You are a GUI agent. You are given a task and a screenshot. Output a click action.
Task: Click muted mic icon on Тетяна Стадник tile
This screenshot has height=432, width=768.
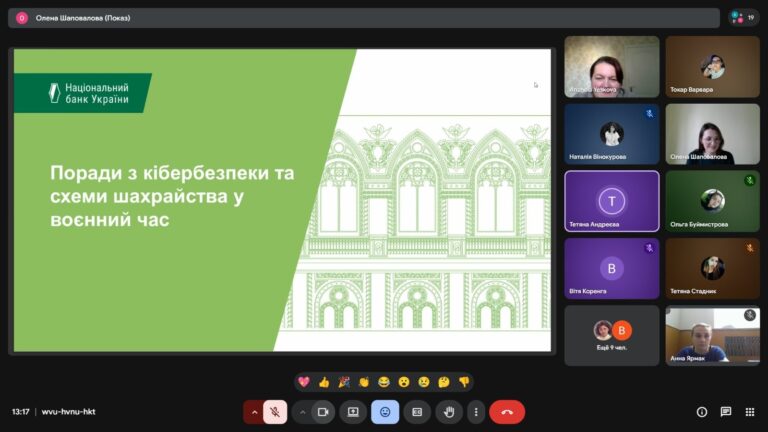tap(749, 248)
